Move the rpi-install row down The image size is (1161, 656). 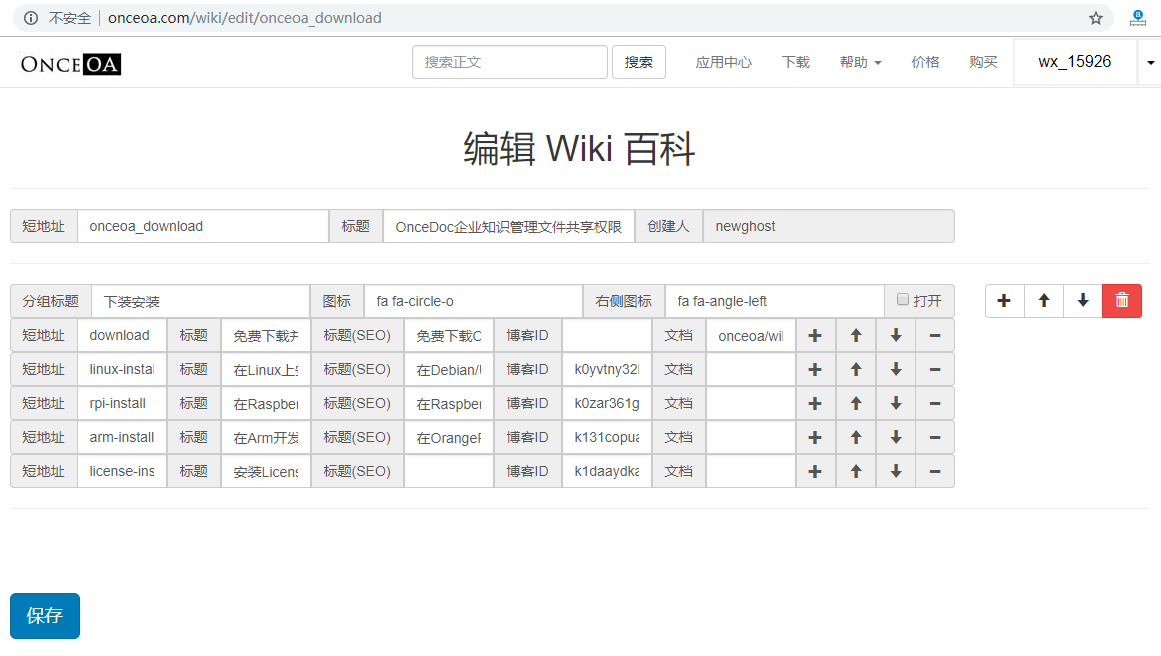(896, 404)
